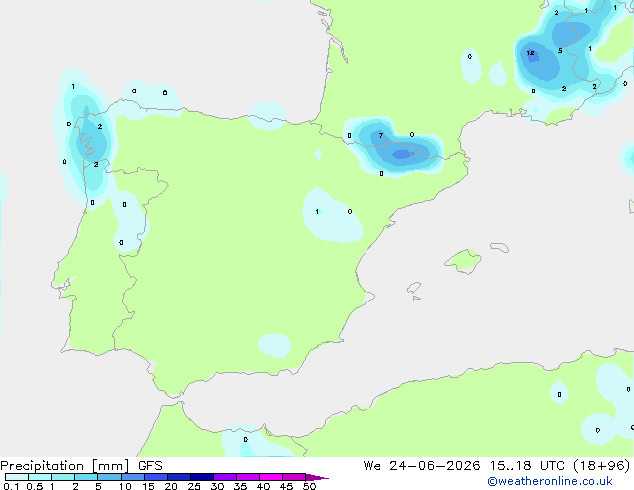
Task: Click the Ibiza island on the map
Action: (414, 288)
